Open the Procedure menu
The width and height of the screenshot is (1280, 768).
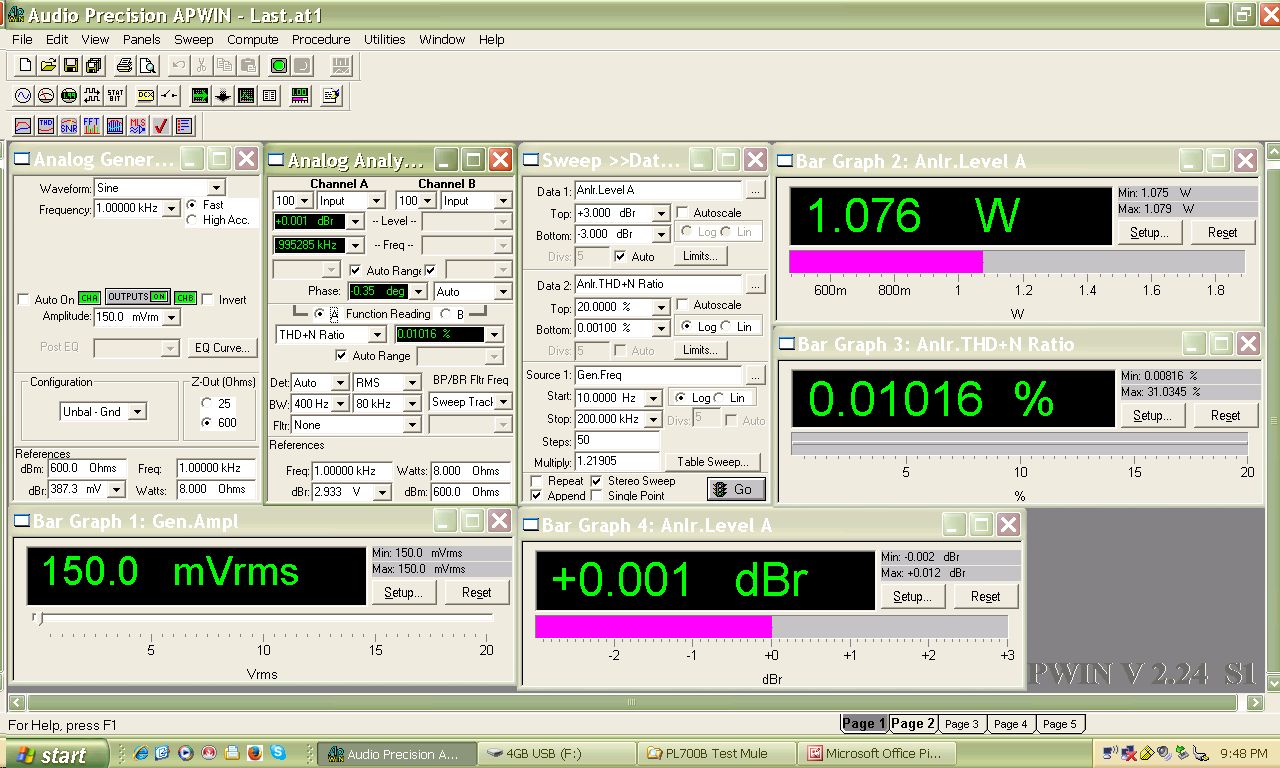click(x=321, y=40)
